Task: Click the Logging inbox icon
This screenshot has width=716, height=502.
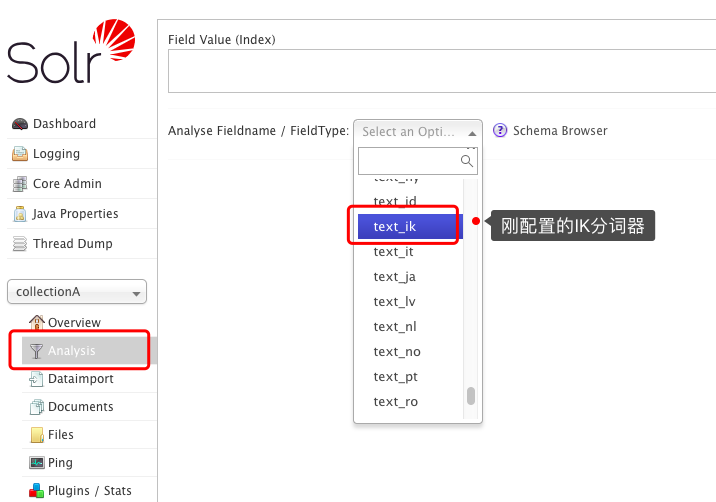Action: pyautogui.click(x=20, y=154)
